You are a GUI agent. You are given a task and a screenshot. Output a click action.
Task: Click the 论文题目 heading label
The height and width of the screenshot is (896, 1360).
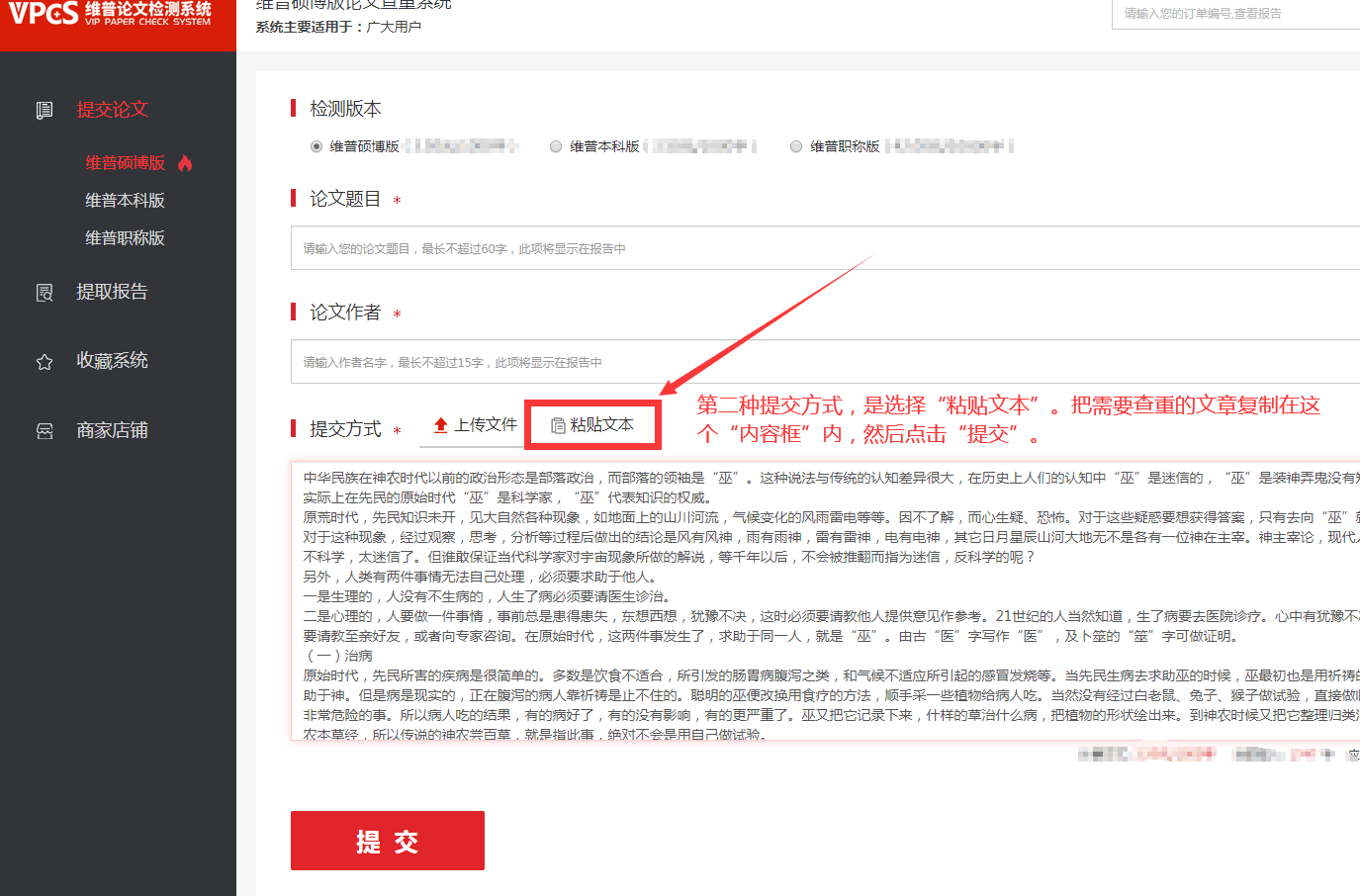point(345,199)
